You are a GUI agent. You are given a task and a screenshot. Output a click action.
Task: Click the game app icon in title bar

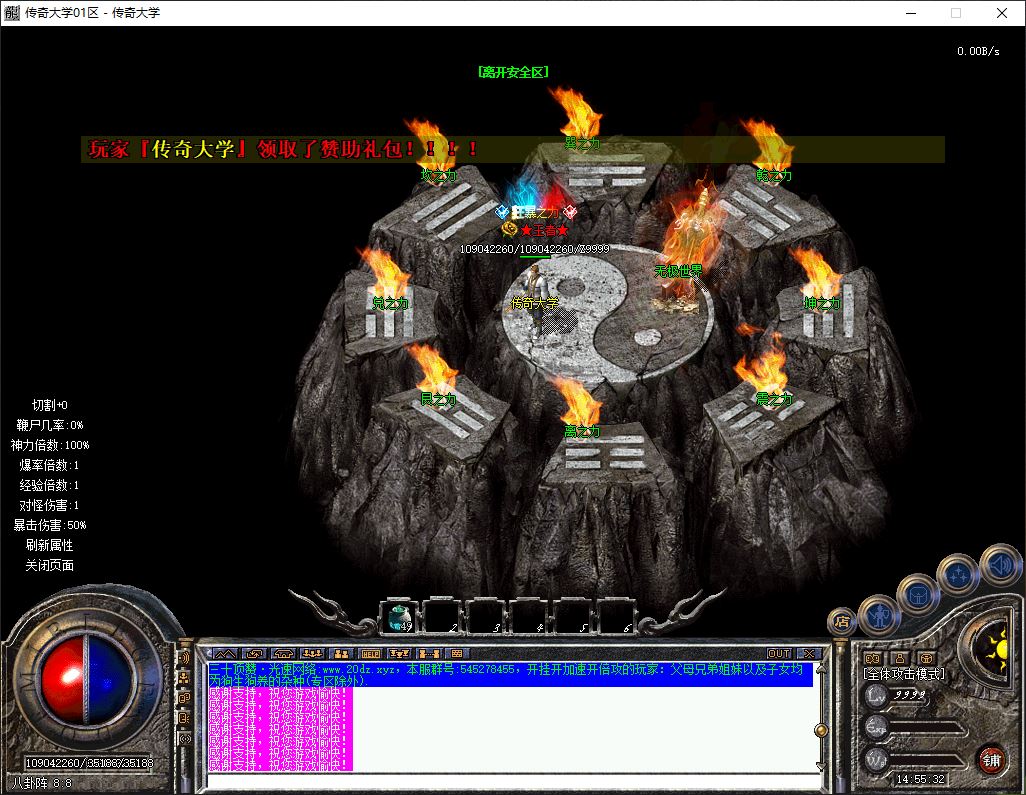click(12, 12)
